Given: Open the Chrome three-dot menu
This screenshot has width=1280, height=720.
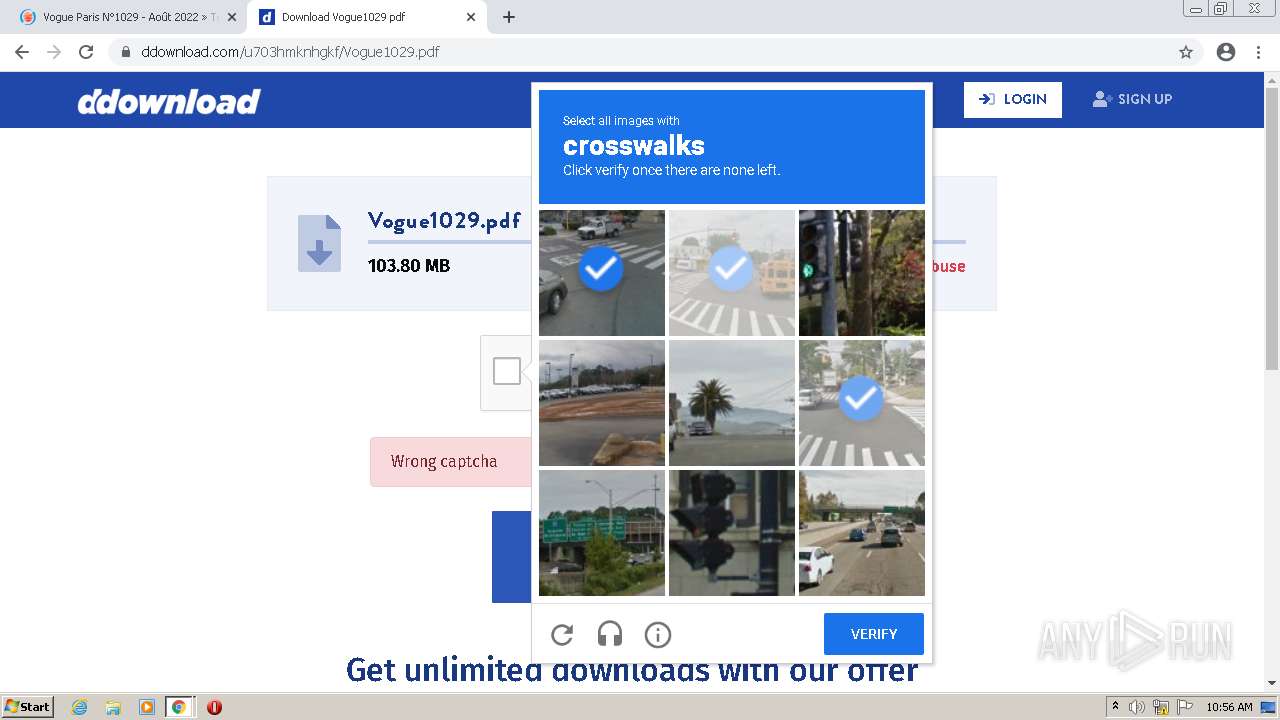Looking at the screenshot, I should pos(1259,52).
